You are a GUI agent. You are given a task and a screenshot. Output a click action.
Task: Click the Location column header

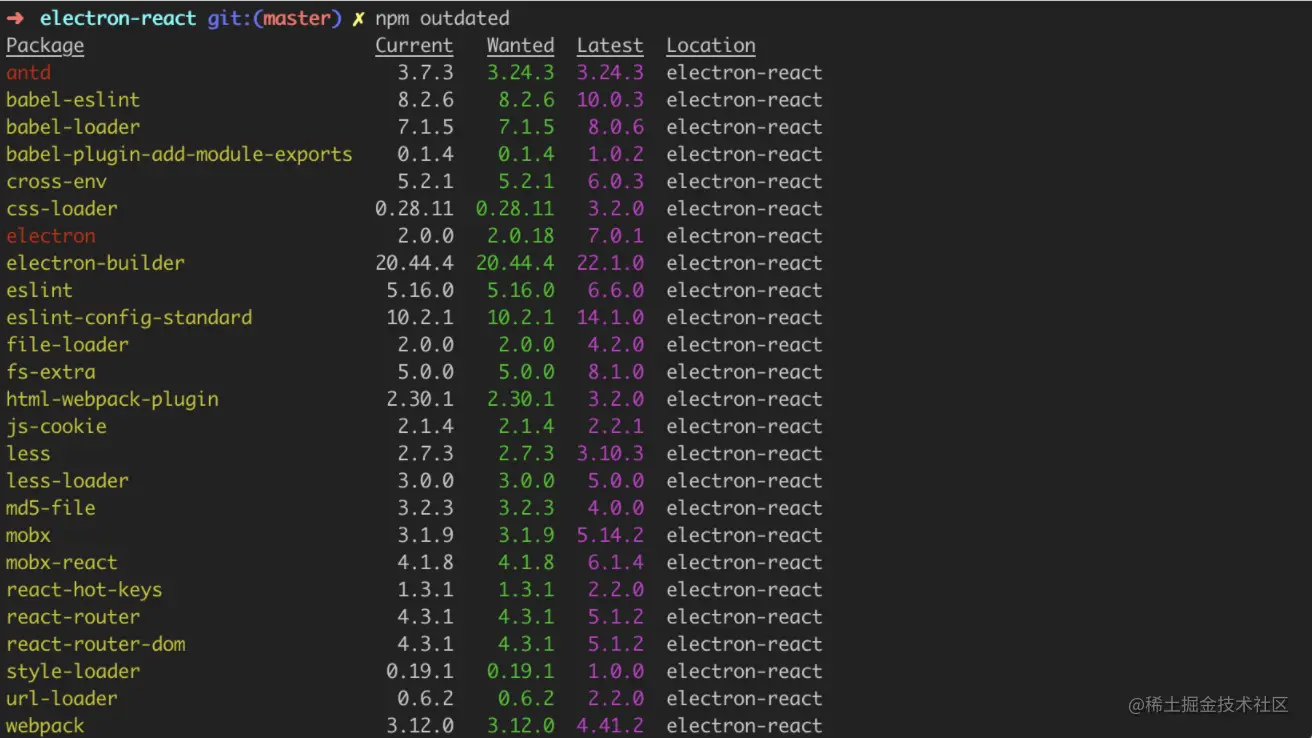711,46
